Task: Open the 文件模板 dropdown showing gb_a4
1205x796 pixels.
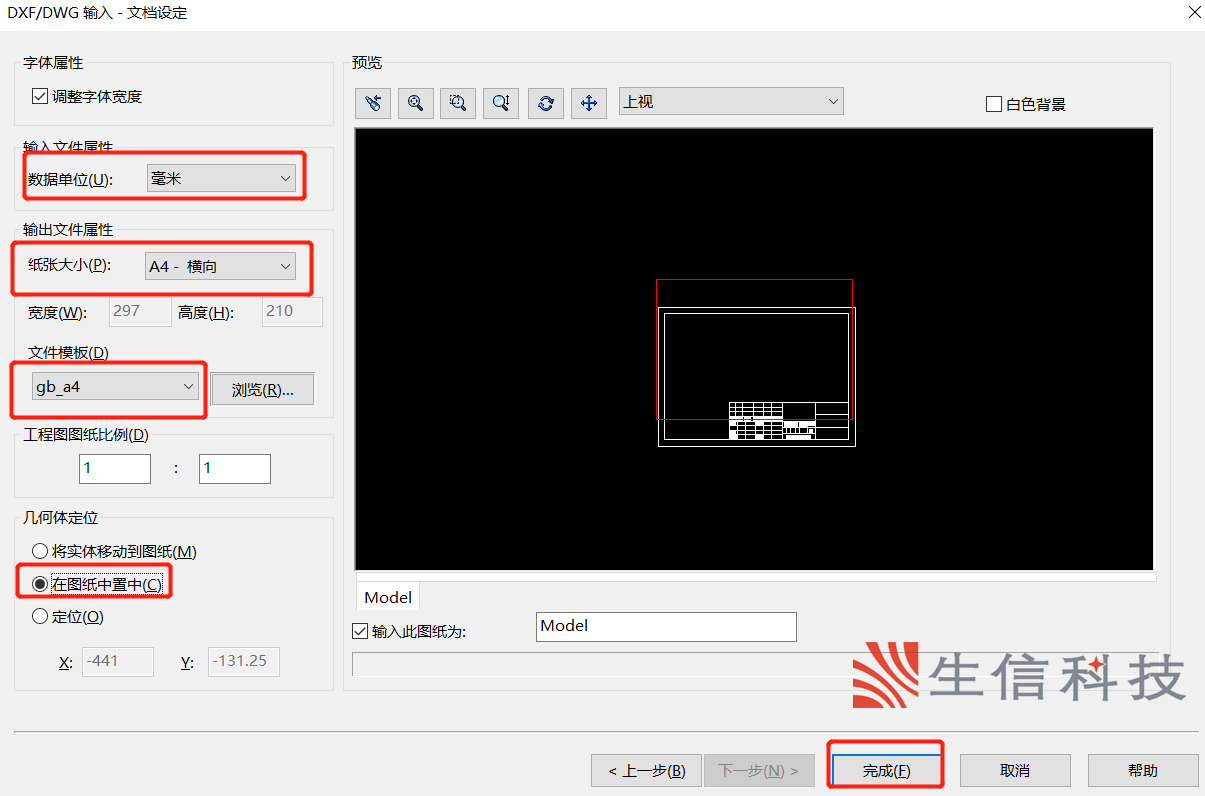Action: 115,386
